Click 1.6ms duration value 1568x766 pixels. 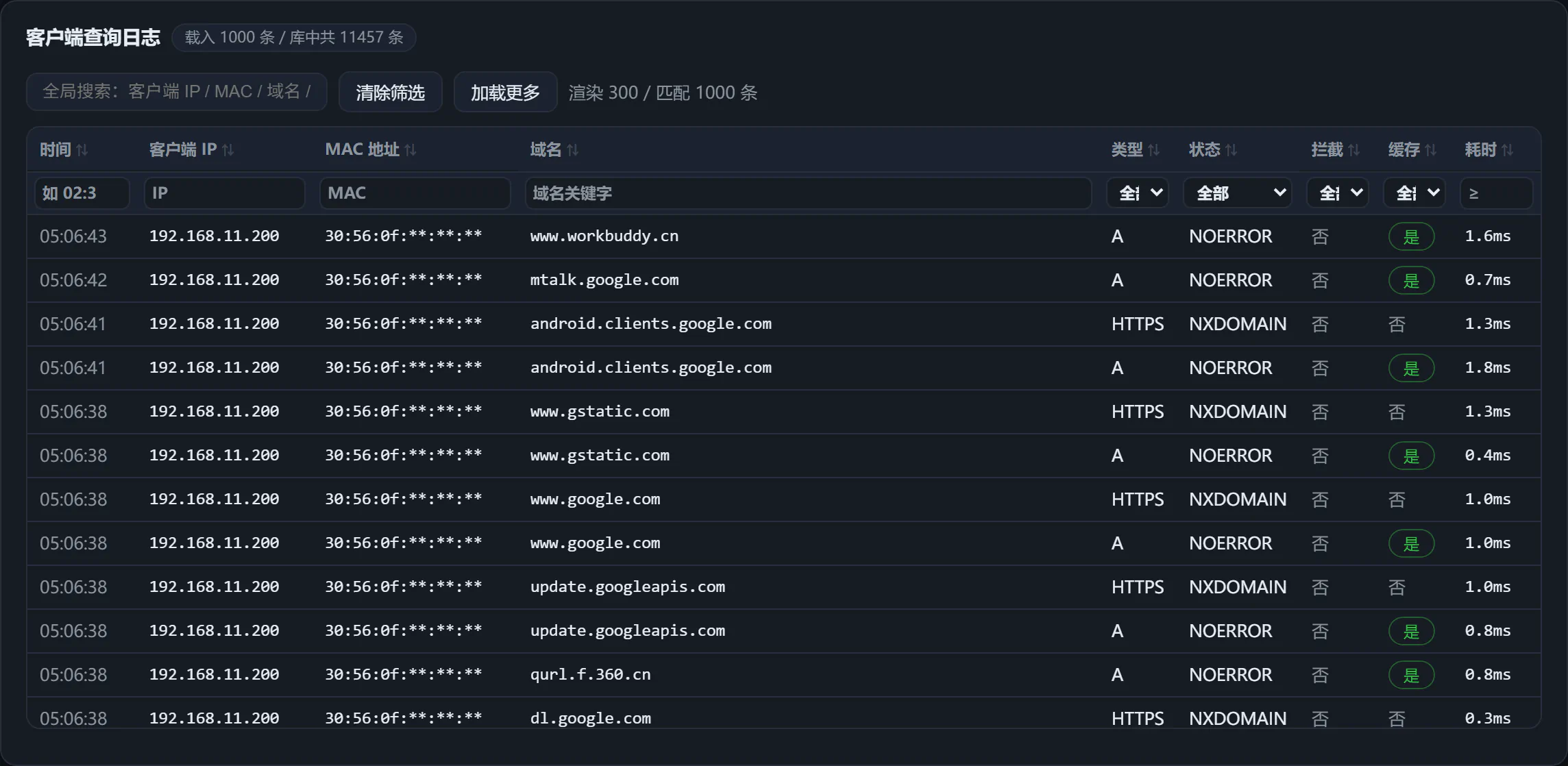pos(1488,236)
